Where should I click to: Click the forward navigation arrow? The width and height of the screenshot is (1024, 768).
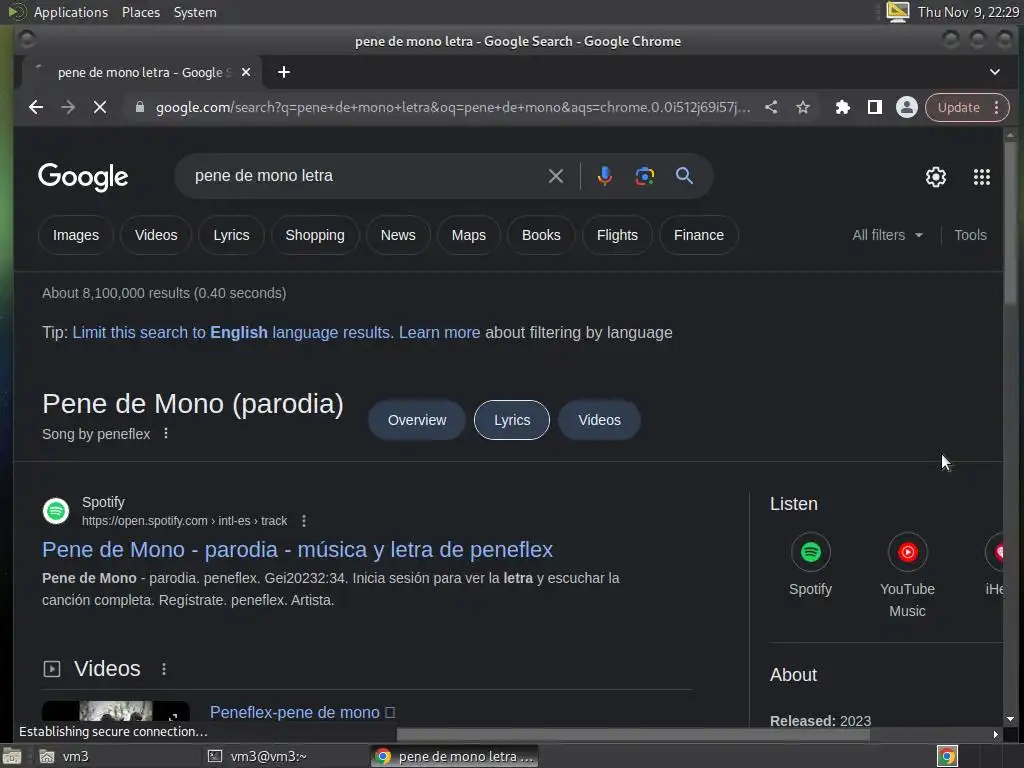point(68,107)
